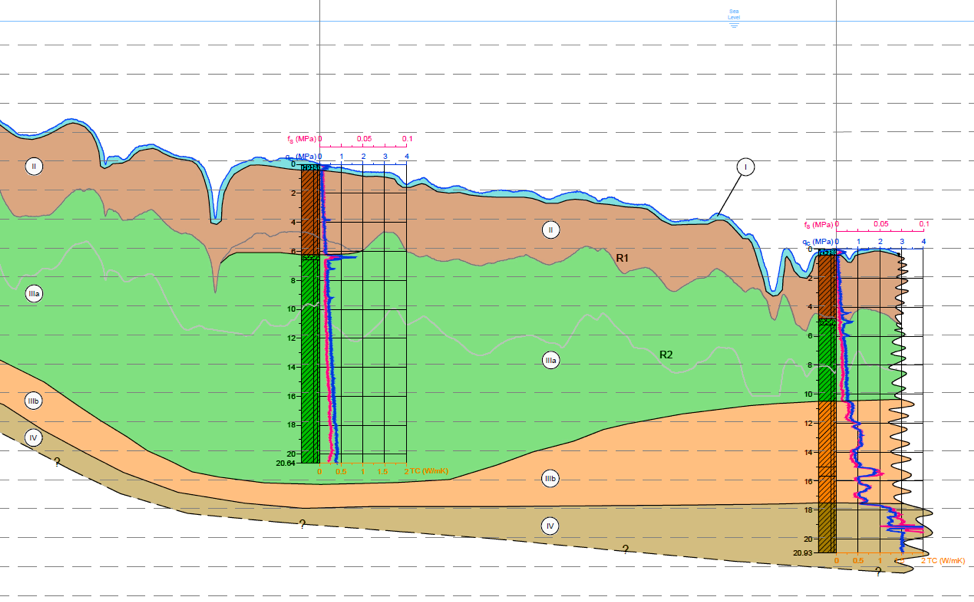Select the right borehole's TC (W/mK) axis label
The width and height of the screenshot is (974, 602).
click(946, 561)
